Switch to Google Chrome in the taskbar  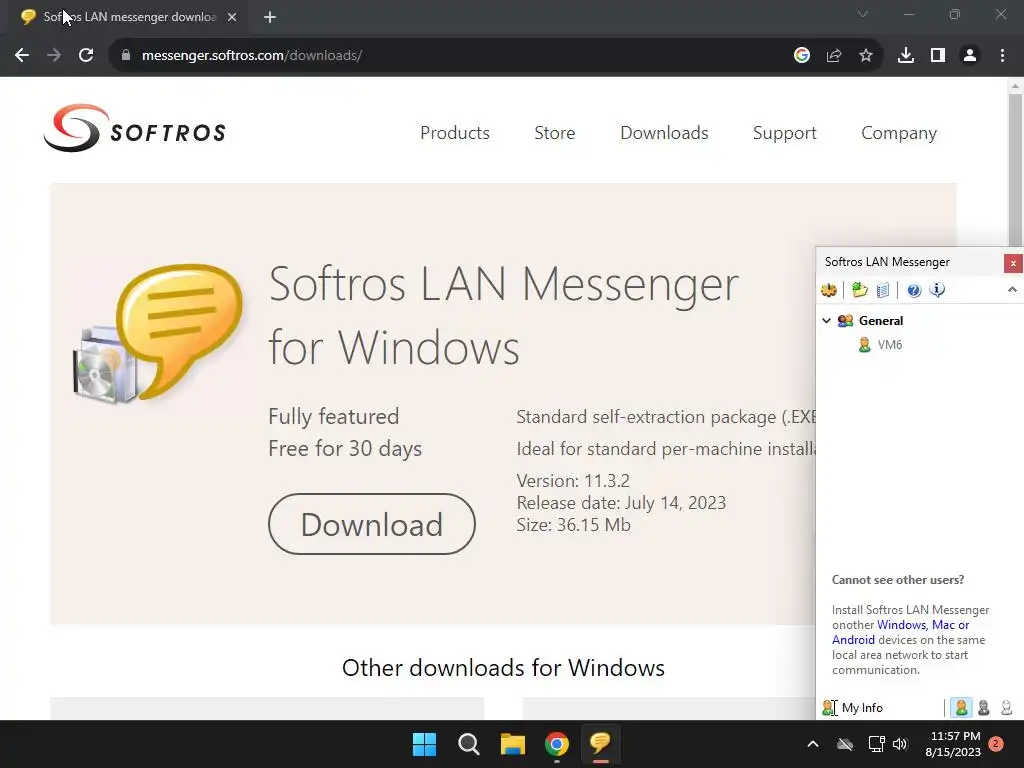point(557,744)
